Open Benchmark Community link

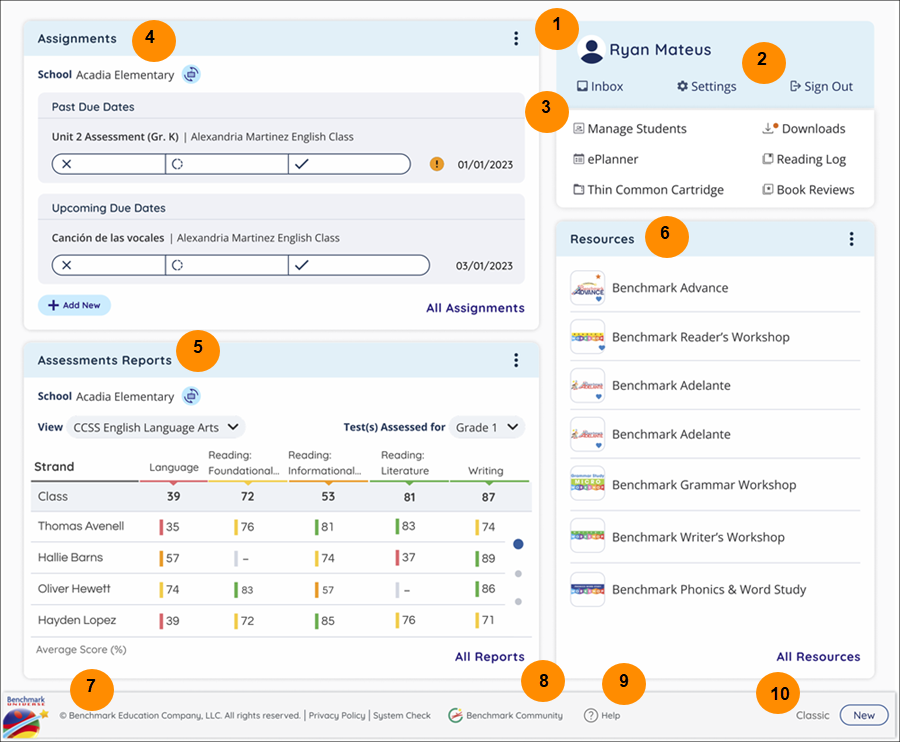tap(506, 716)
